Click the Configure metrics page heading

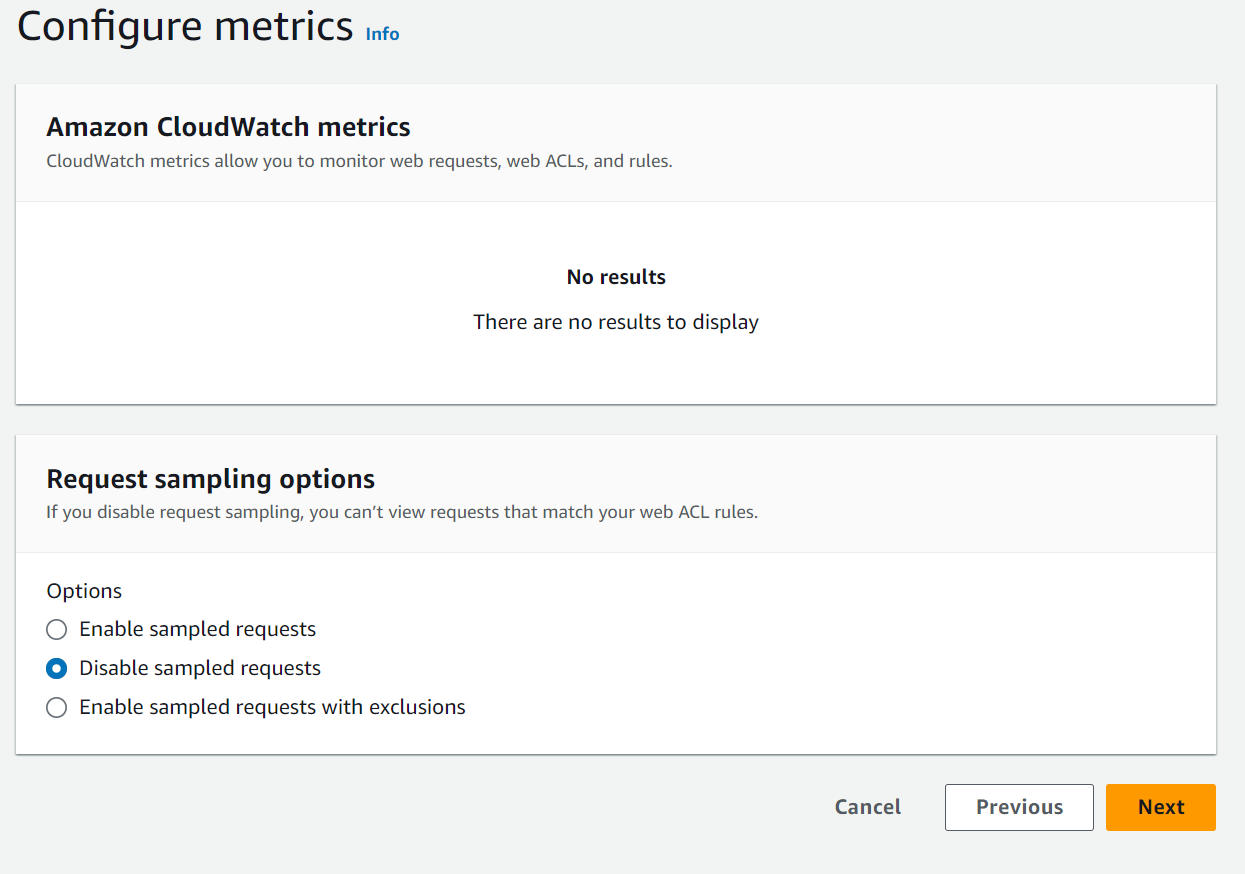coord(185,26)
